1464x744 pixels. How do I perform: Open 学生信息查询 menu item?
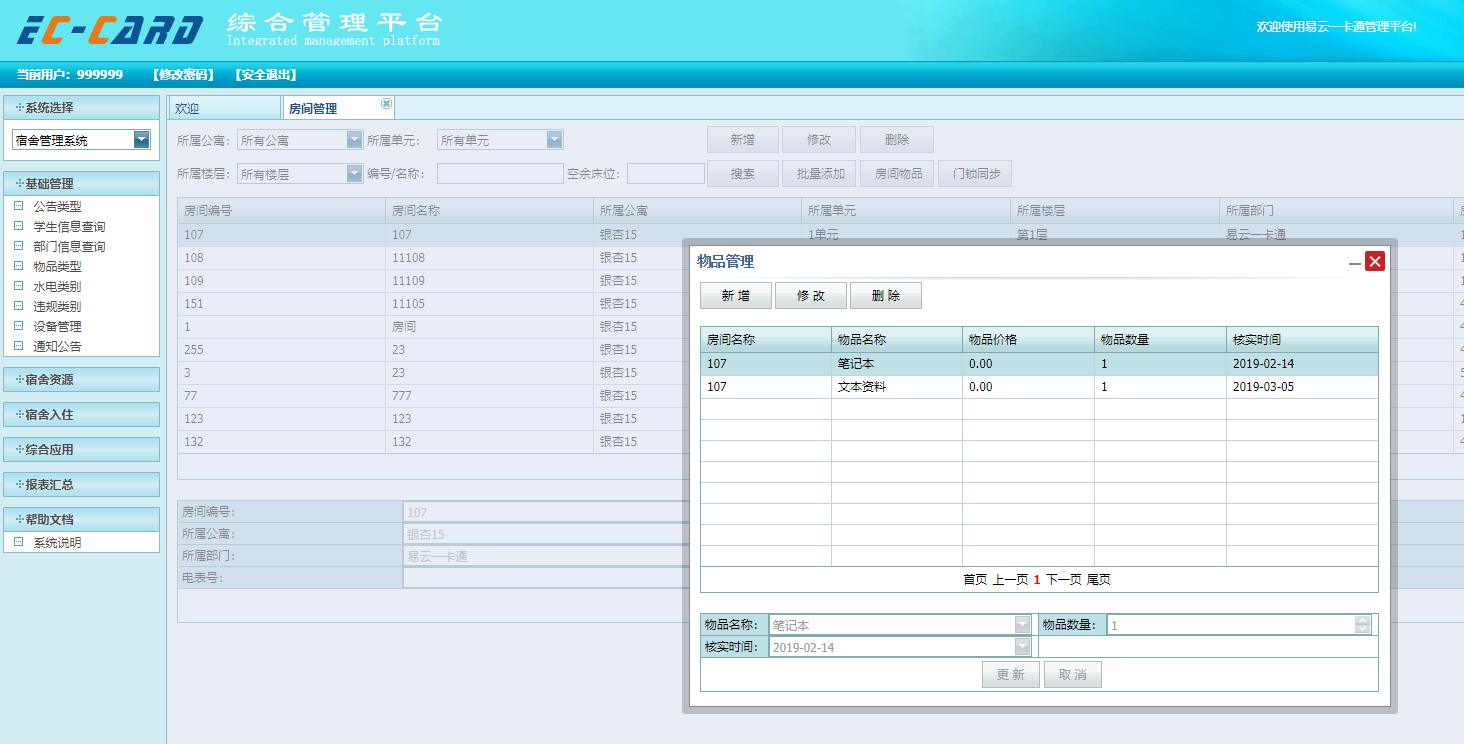pyautogui.click(x=69, y=226)
